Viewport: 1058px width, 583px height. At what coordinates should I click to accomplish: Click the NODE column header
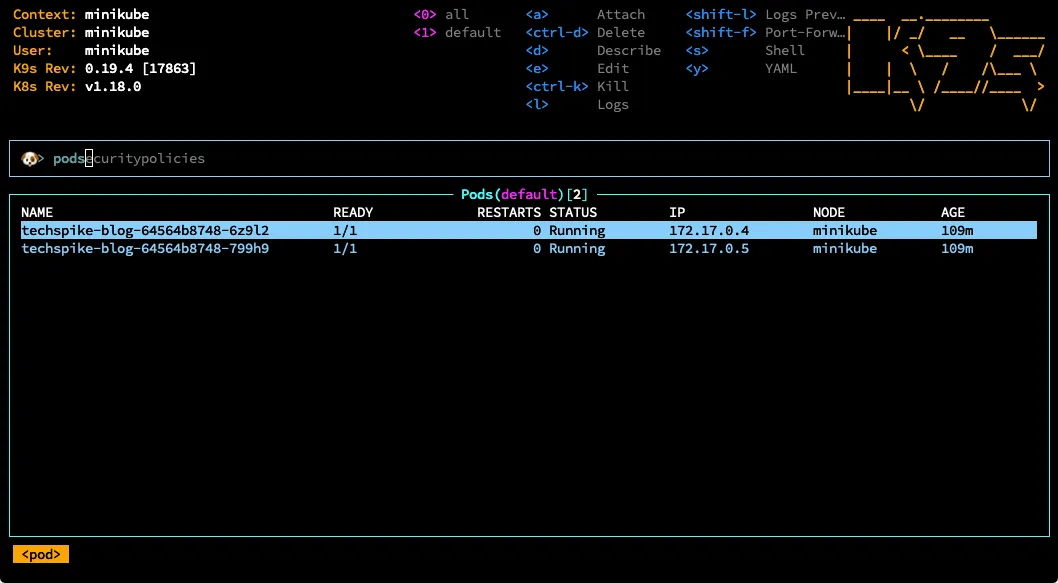[x=829, y=213]
